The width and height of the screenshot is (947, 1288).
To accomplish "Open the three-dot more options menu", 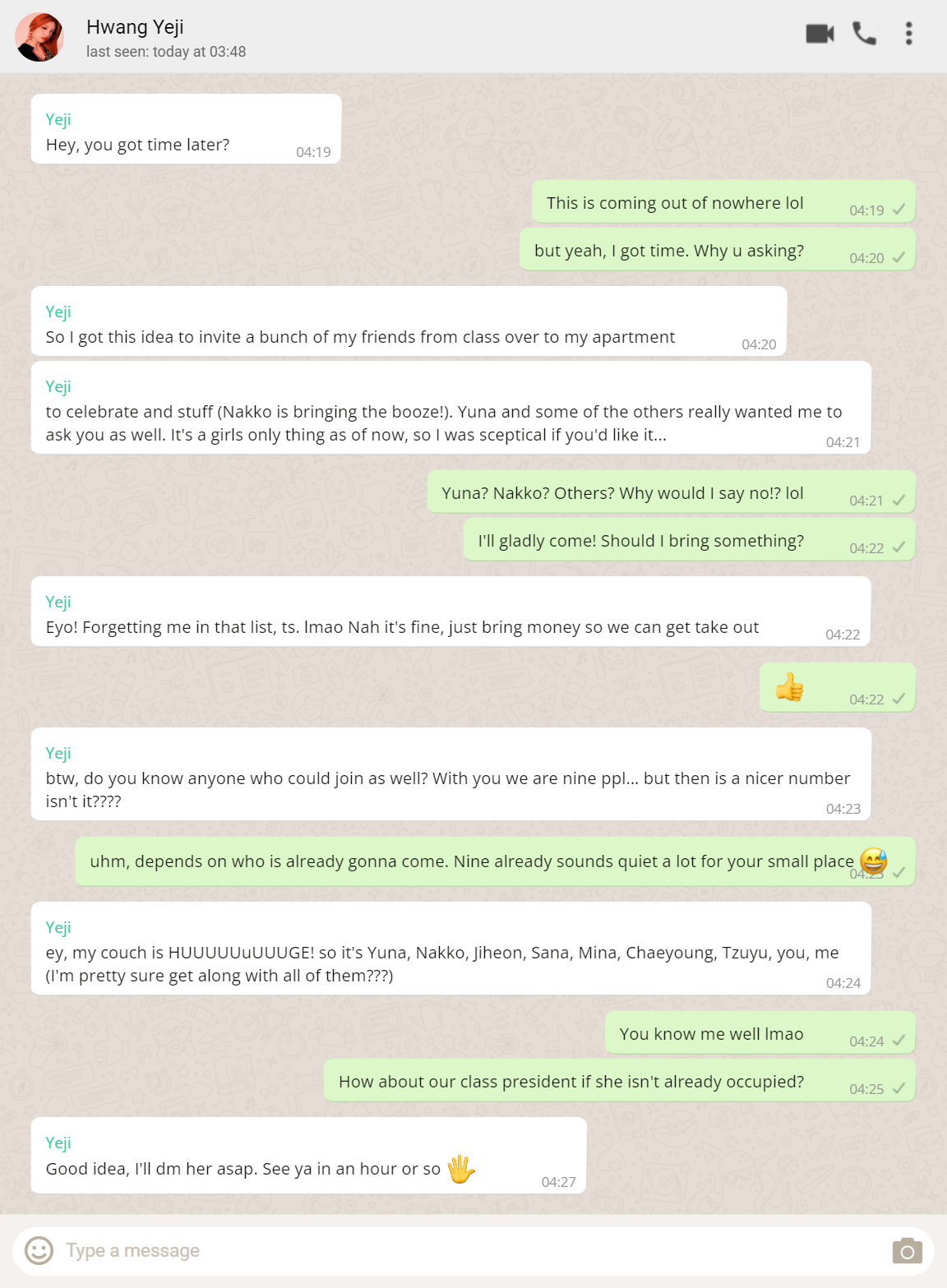I will click(x=908, y=34).
